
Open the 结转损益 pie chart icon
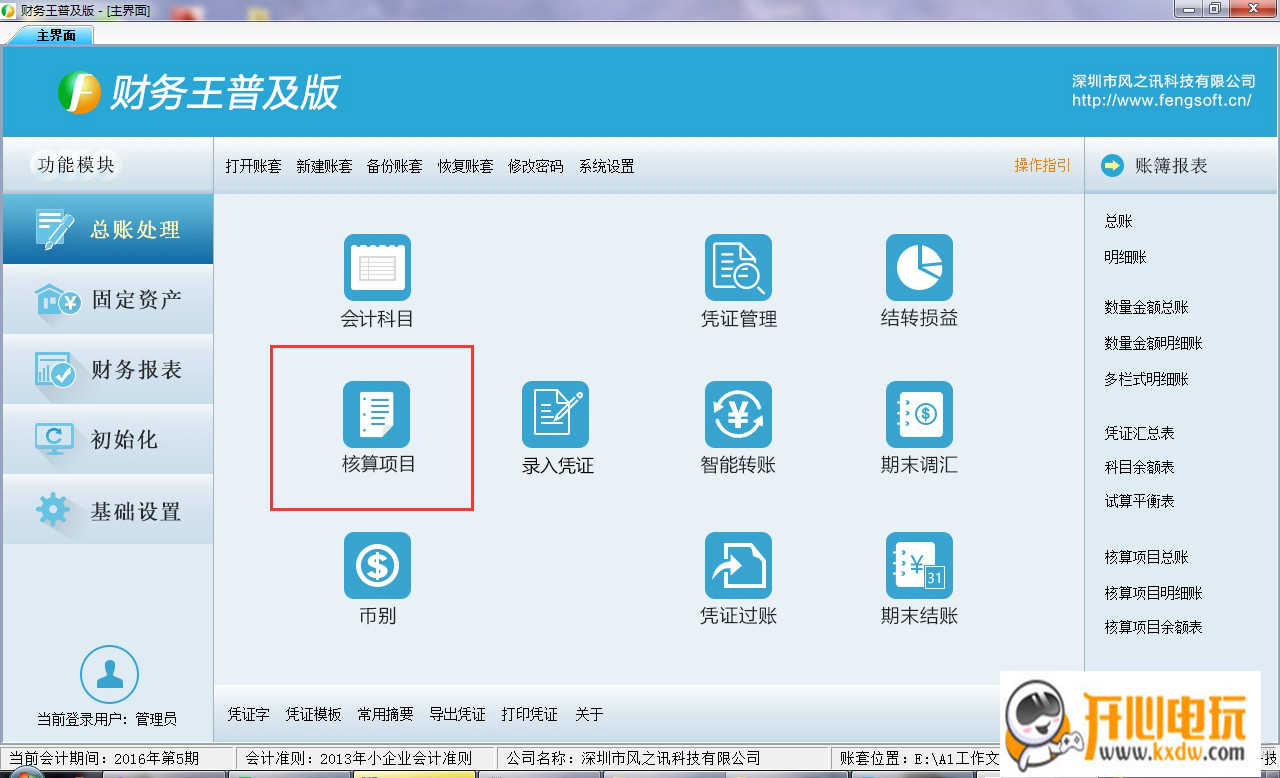[x=919, y=267]
